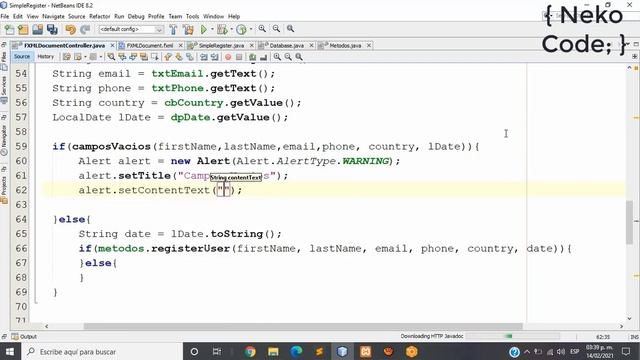Open the default config combo box
640x360 pixels.
(131, 29)
